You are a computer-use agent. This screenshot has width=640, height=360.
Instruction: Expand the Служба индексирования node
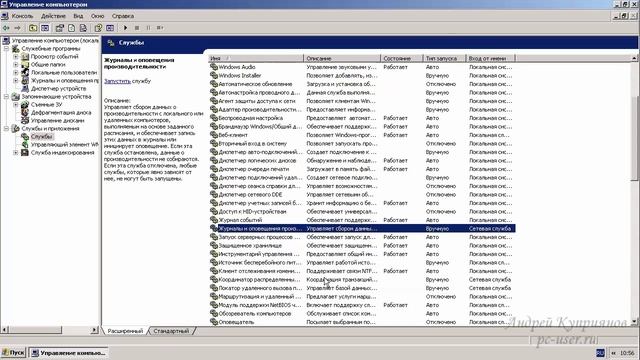click(16, 153)
